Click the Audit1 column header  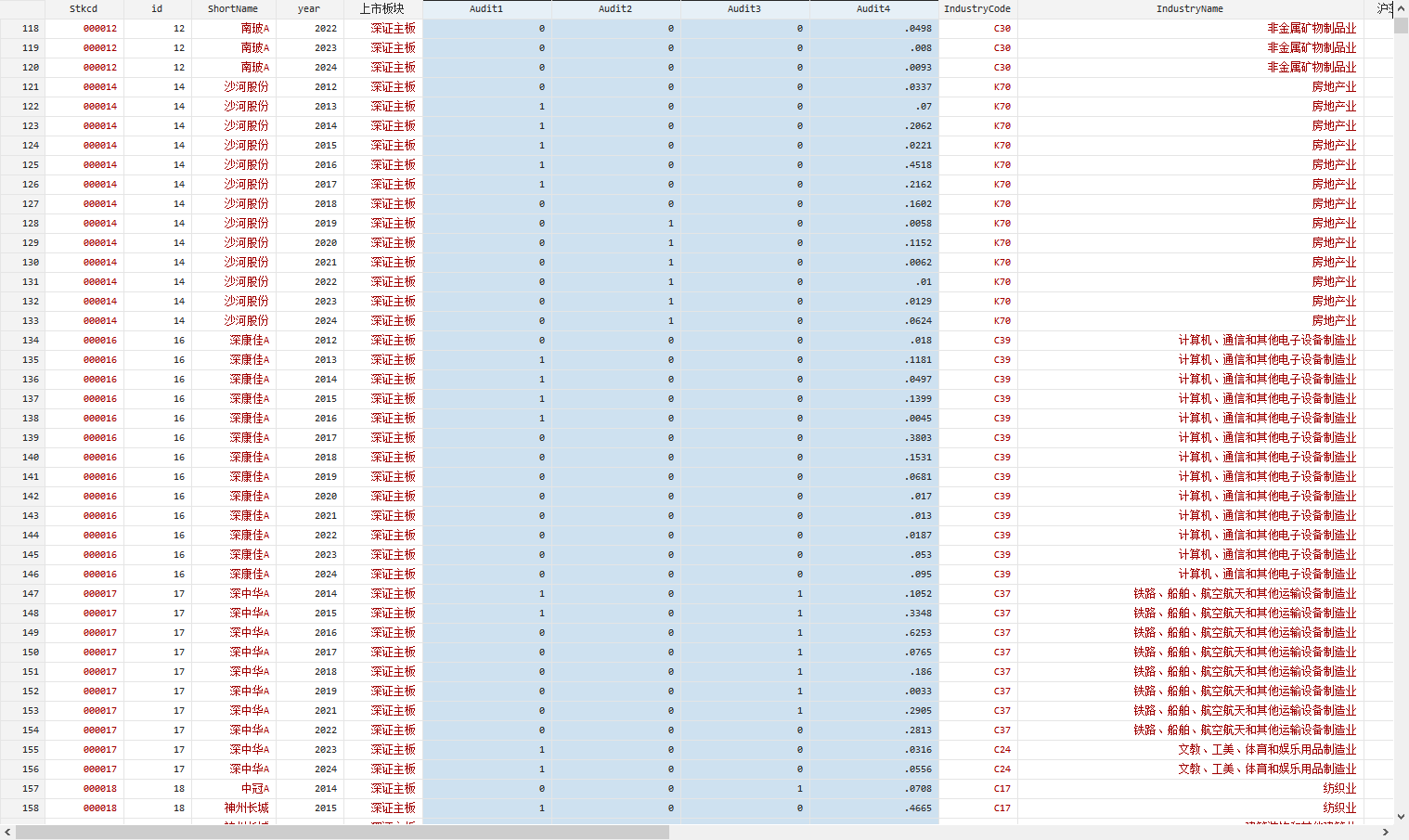[x=486, y=8]
